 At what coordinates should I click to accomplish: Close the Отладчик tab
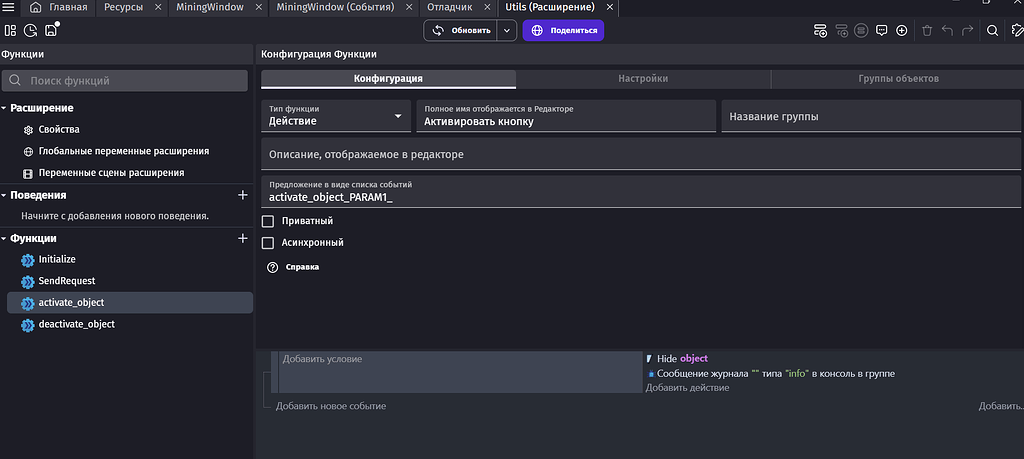(x=487, y=7)
